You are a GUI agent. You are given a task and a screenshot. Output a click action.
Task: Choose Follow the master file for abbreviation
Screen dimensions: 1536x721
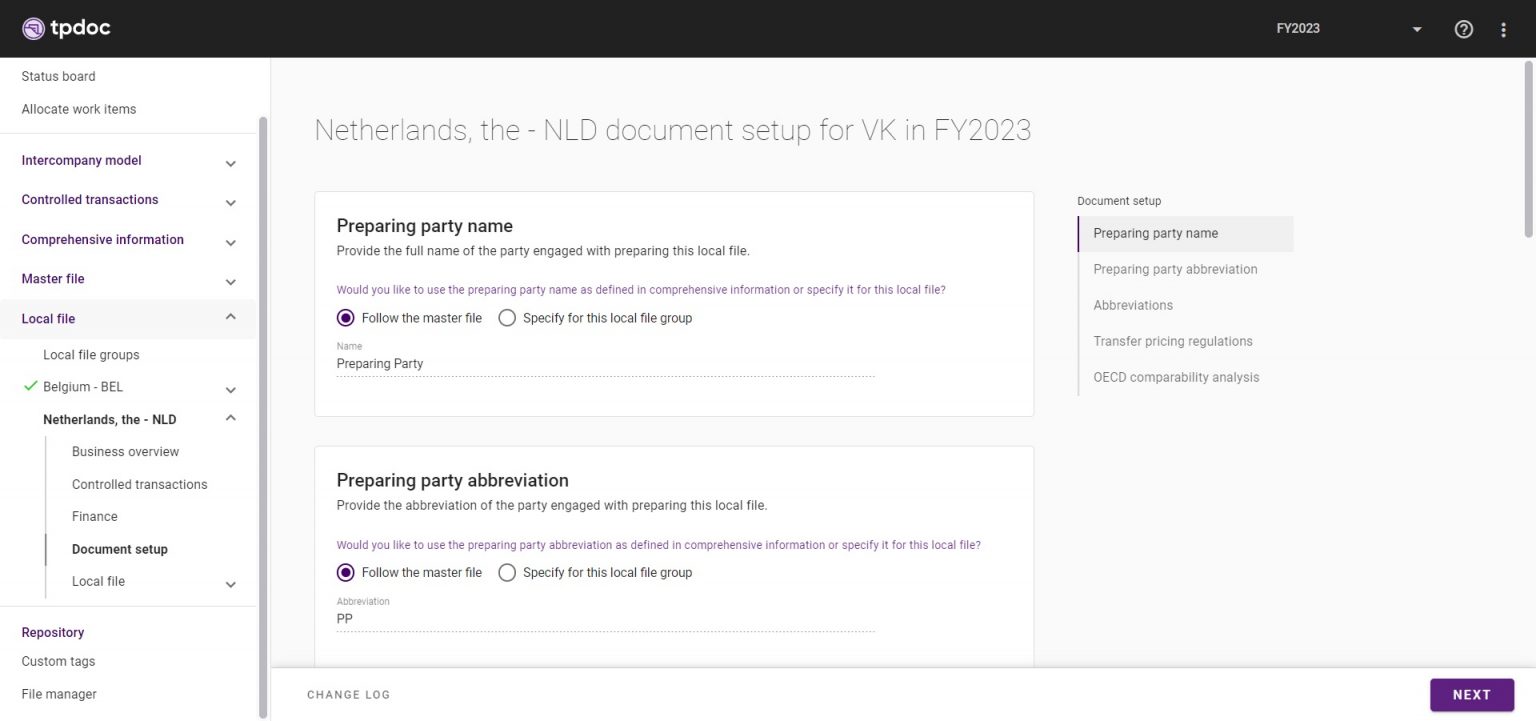pos(345,572)
